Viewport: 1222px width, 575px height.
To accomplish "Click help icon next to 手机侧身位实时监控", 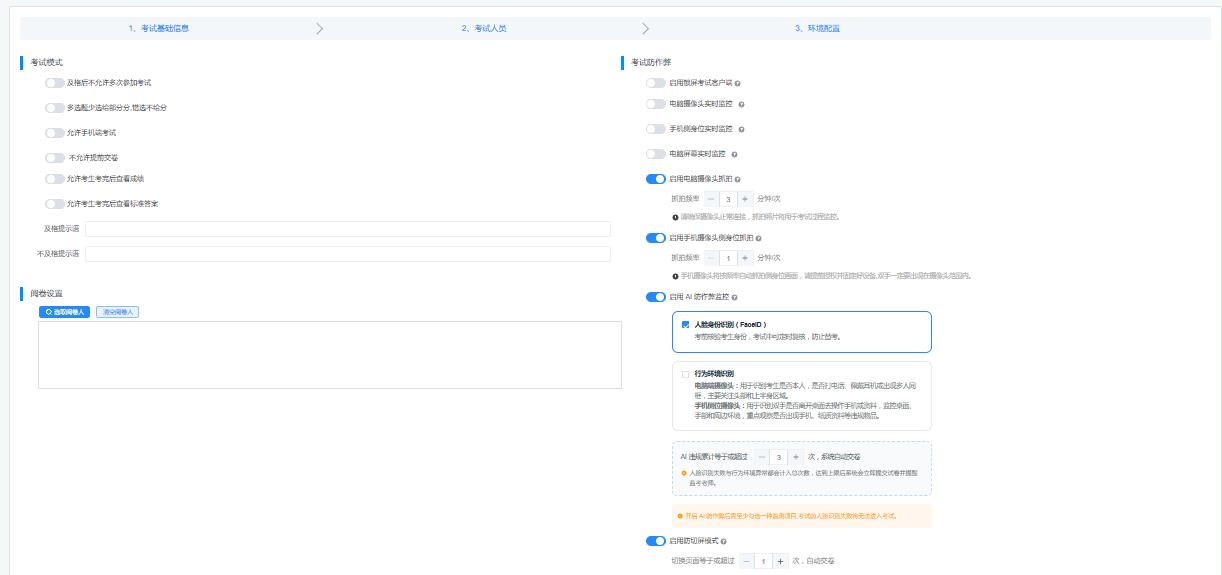I will pos(741,129).
